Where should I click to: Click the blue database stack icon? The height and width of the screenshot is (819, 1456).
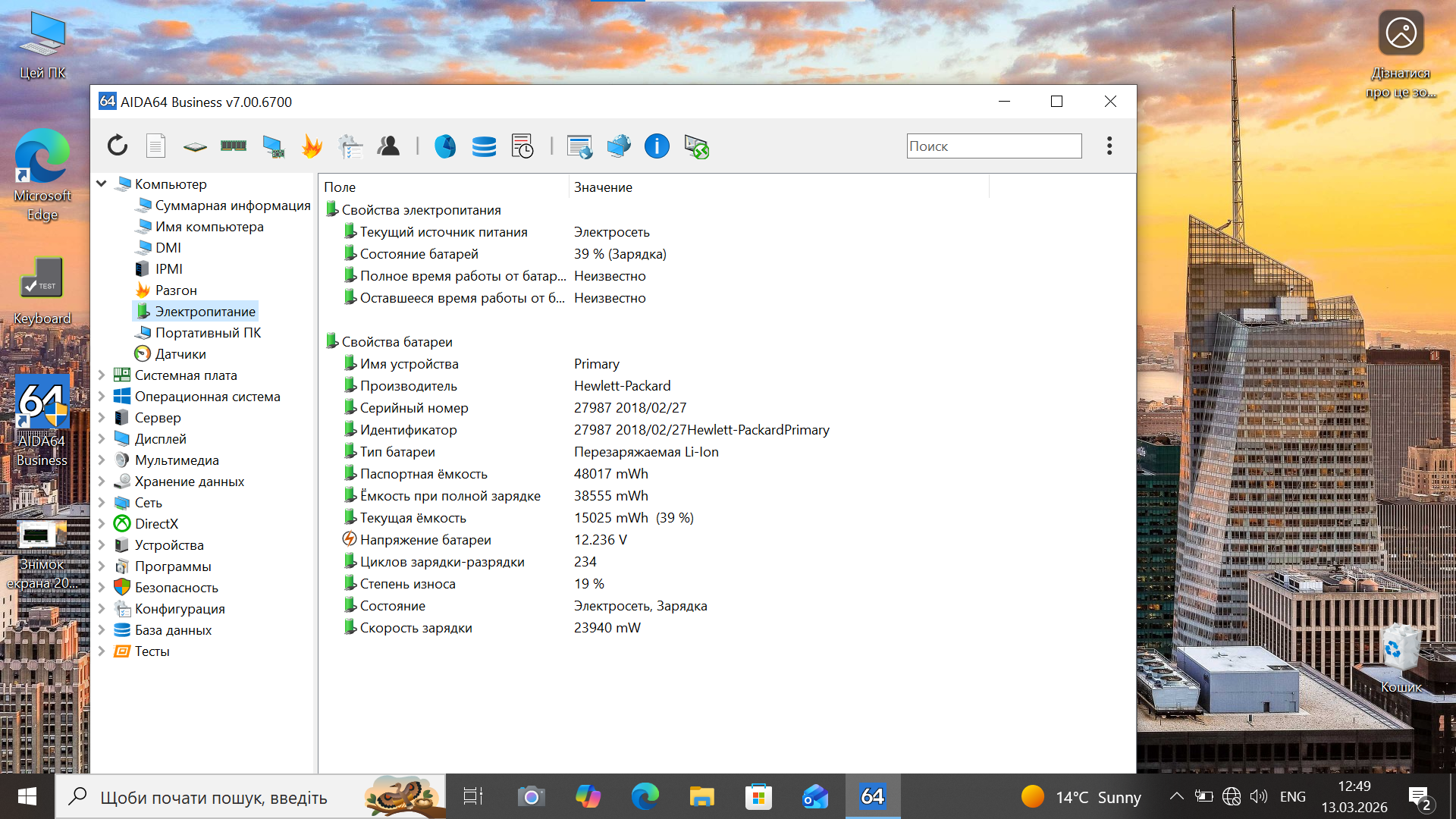click(x=484, y=146)
